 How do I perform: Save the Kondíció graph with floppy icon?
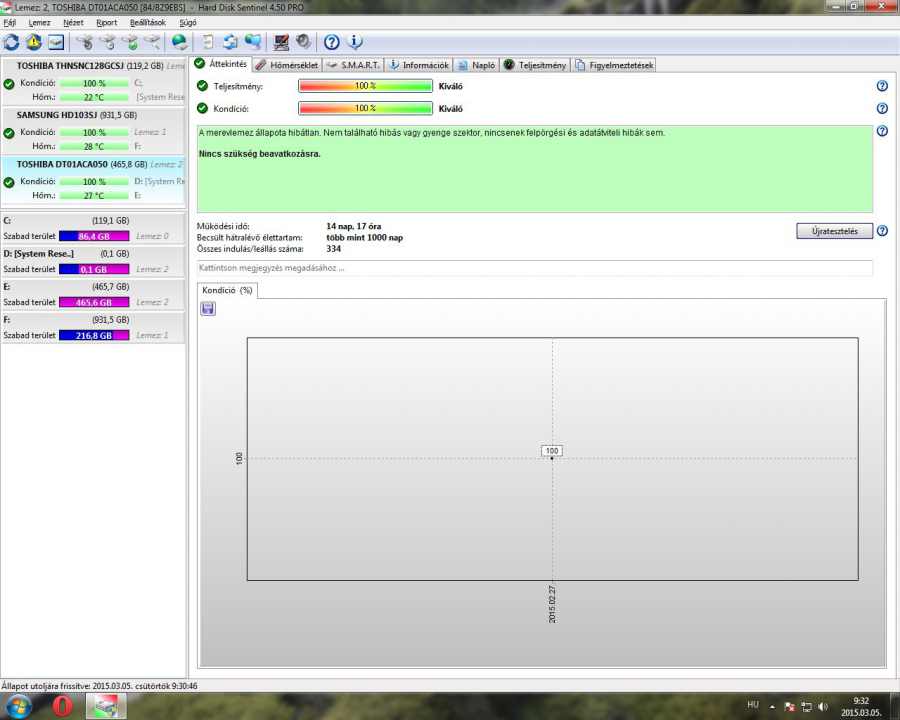(208, 309)
